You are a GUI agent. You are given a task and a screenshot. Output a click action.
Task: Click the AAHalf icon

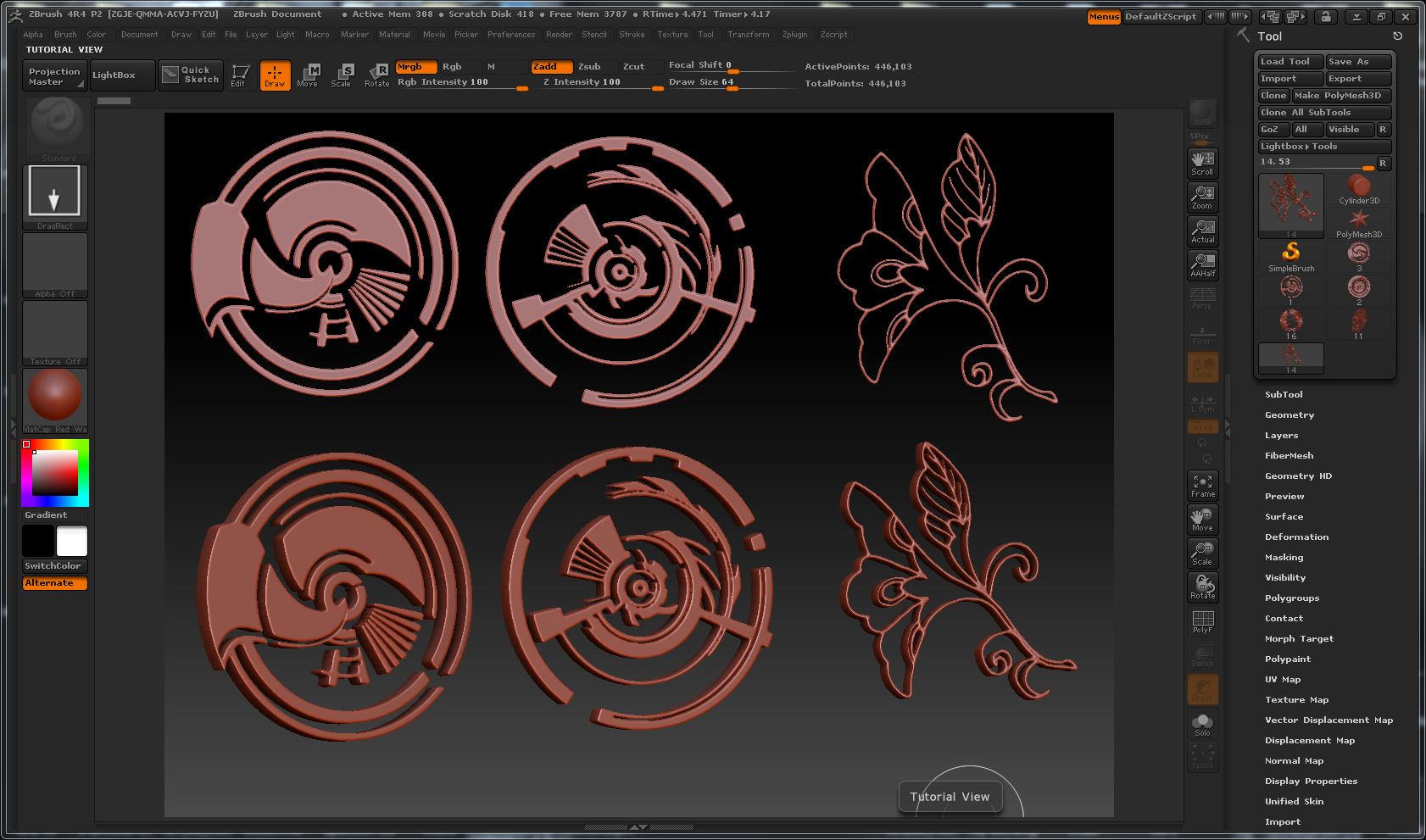(x=1202, y=264)
